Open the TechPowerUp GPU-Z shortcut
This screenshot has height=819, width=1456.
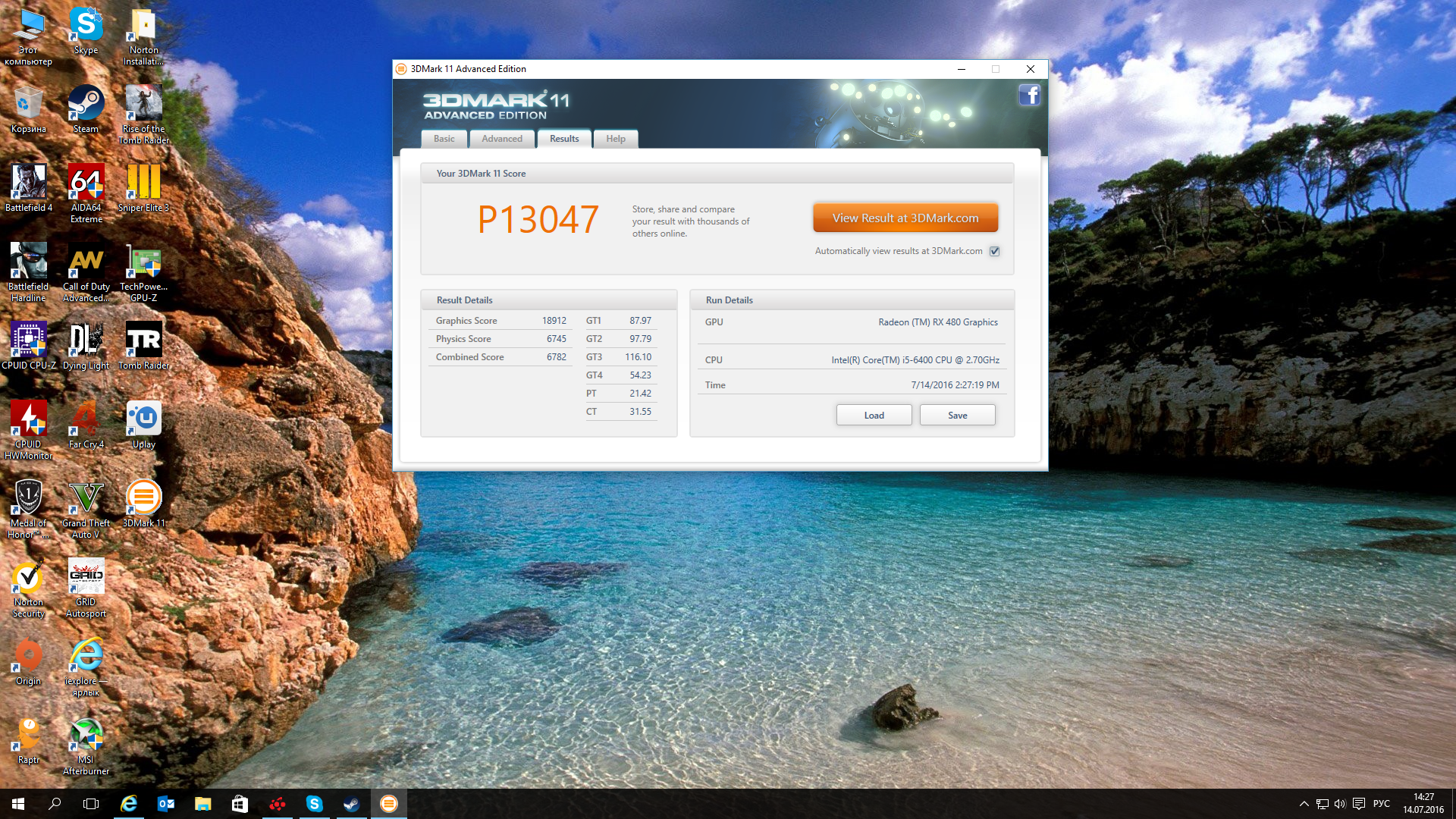143,262
